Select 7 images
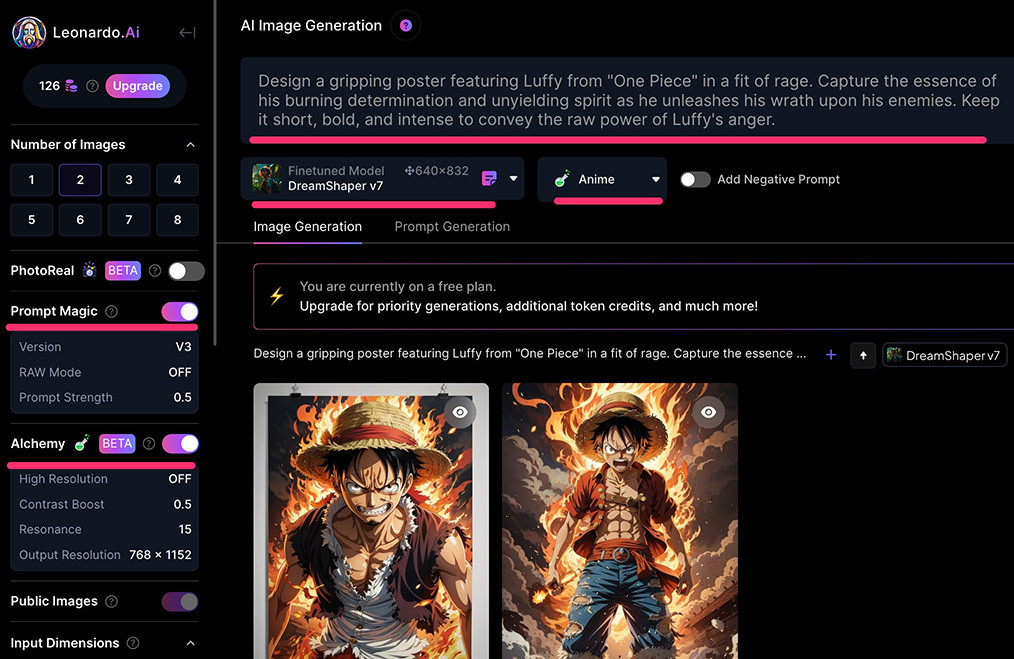 pos(129,220)
